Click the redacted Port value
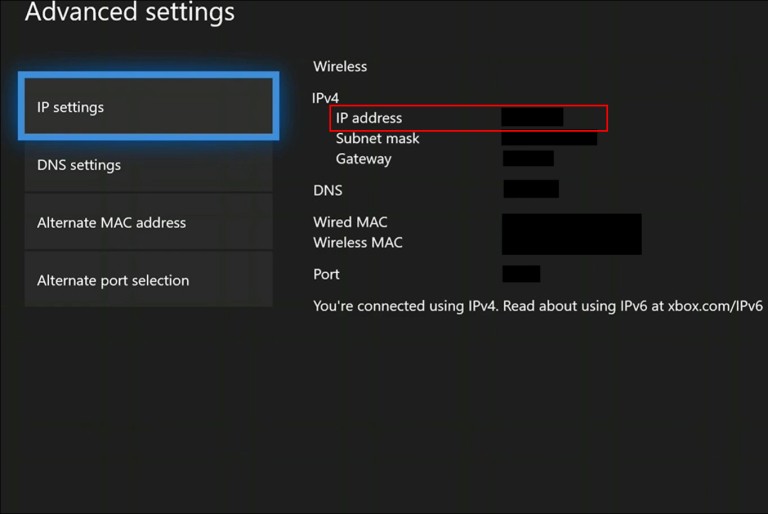 (521, 274)
